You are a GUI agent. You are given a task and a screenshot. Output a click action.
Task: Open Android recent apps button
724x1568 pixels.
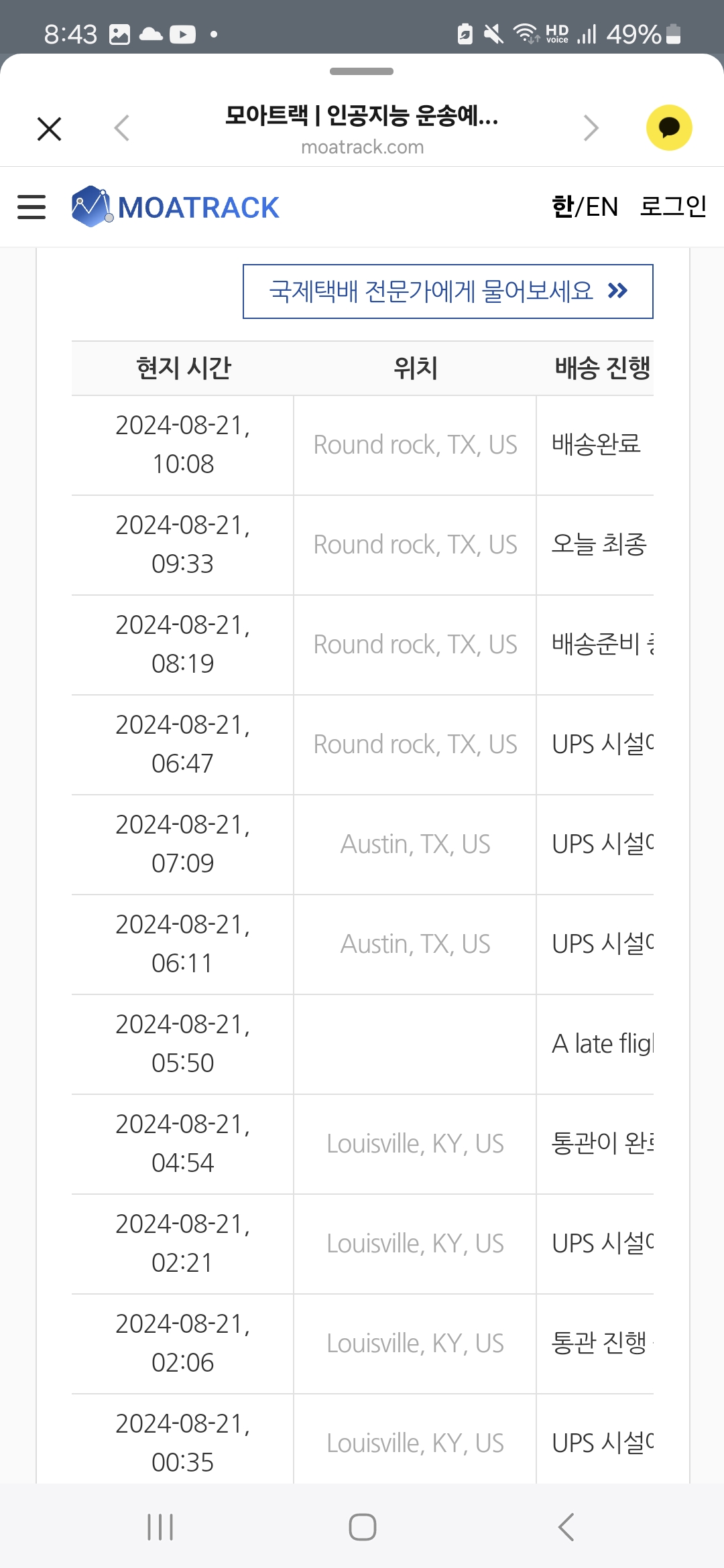(160, 1527)
